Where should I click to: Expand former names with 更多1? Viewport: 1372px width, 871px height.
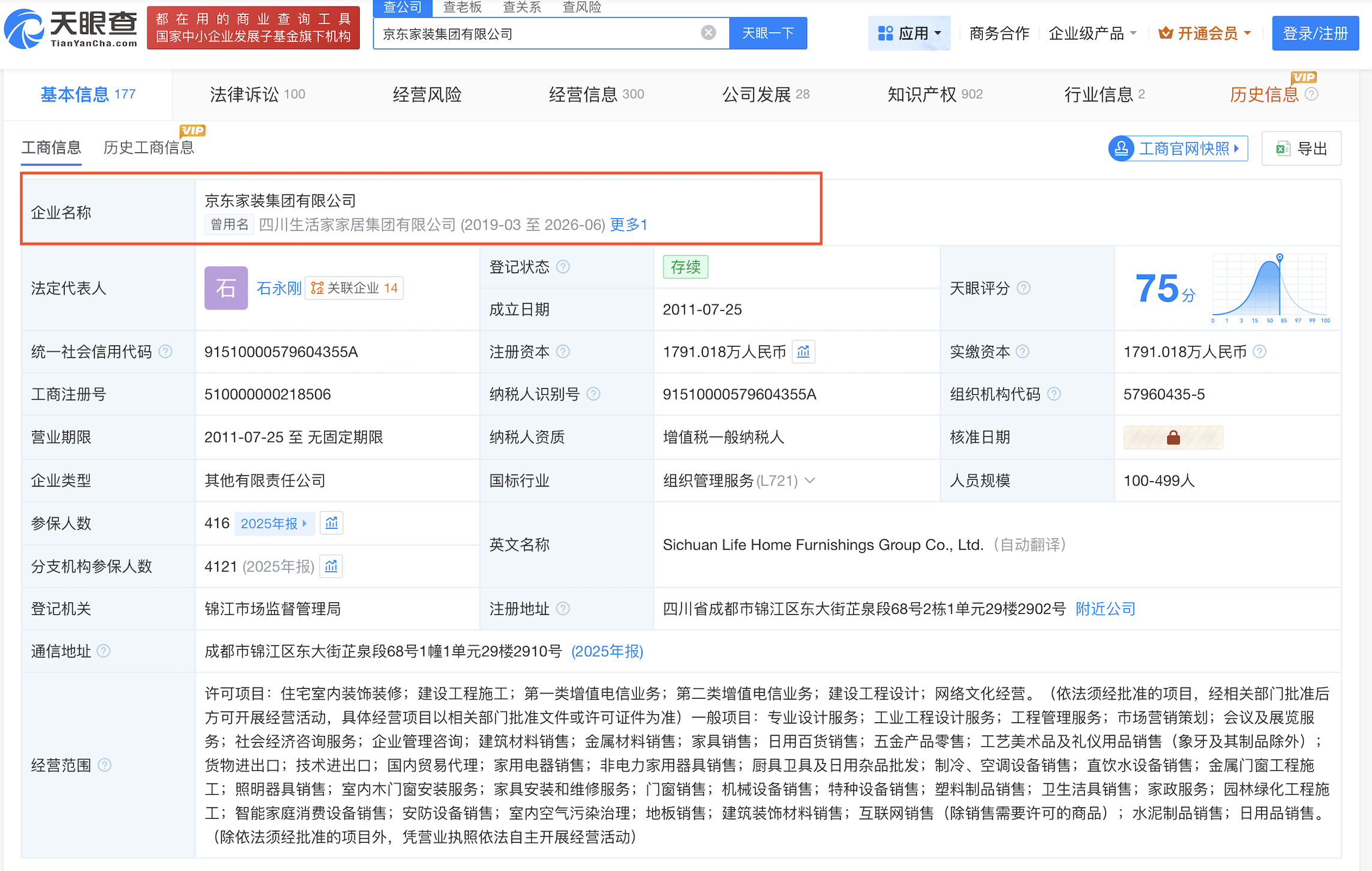pyautogui.click(x=628, y=225)
